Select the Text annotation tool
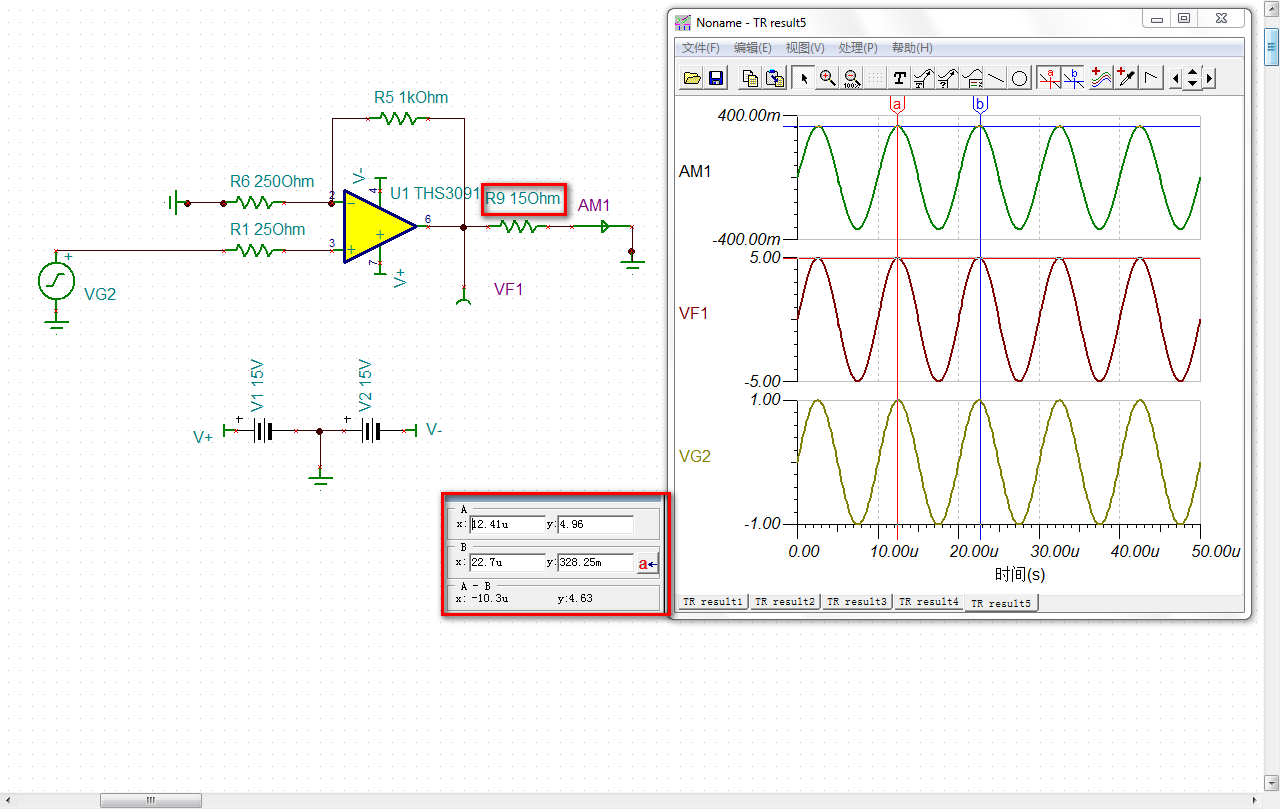 [x=900, y=78]
